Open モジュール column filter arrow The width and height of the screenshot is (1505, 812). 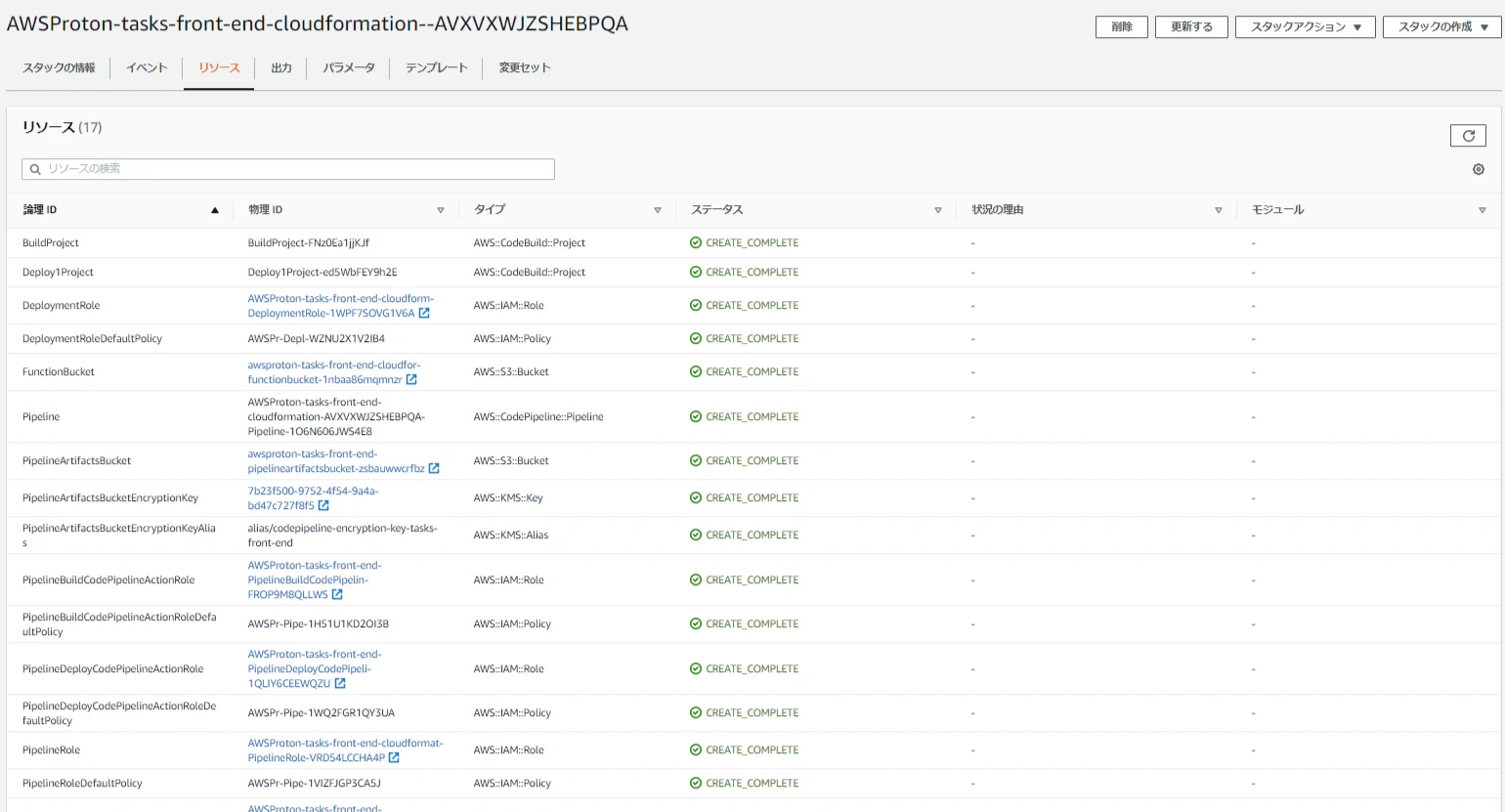1483,210
